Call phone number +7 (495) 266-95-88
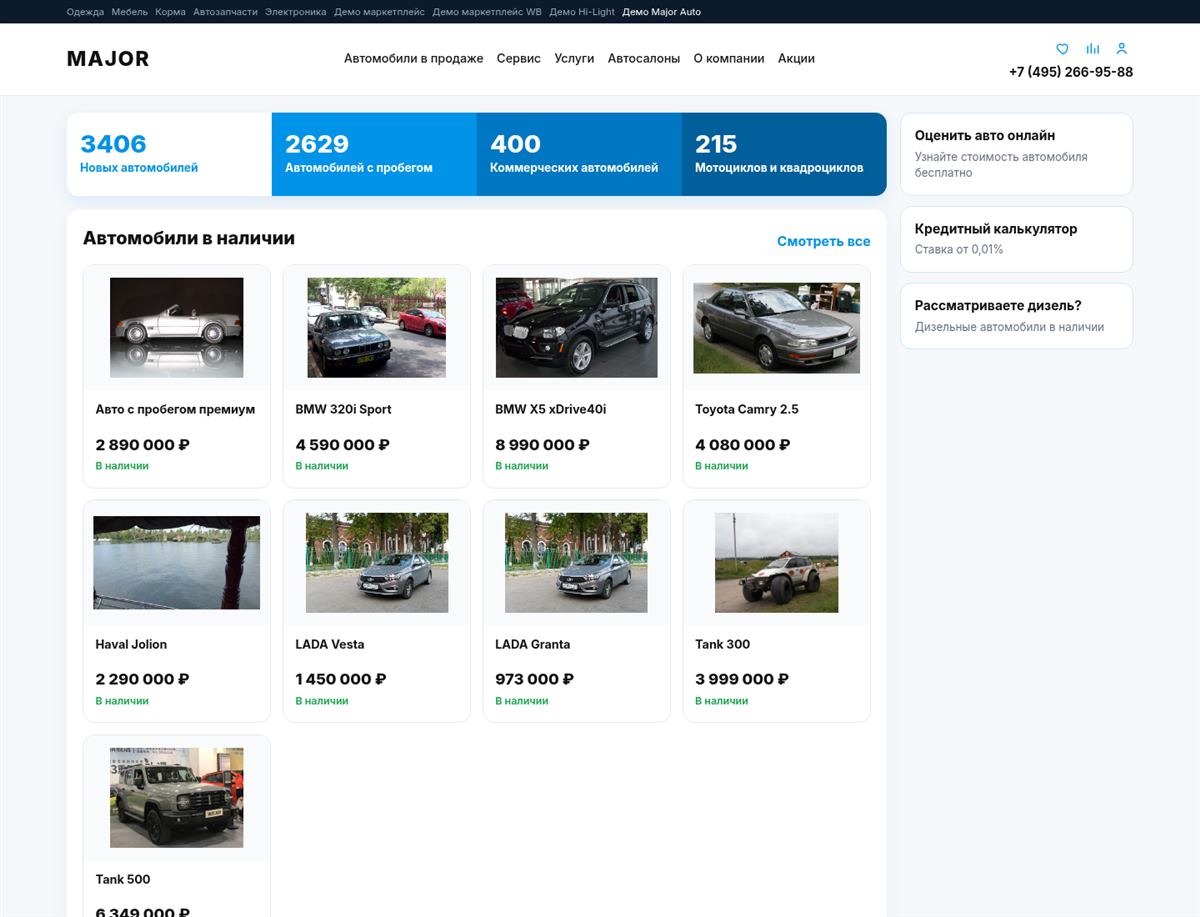Viewport: 1200px width, 917px height. [1071, 72]
